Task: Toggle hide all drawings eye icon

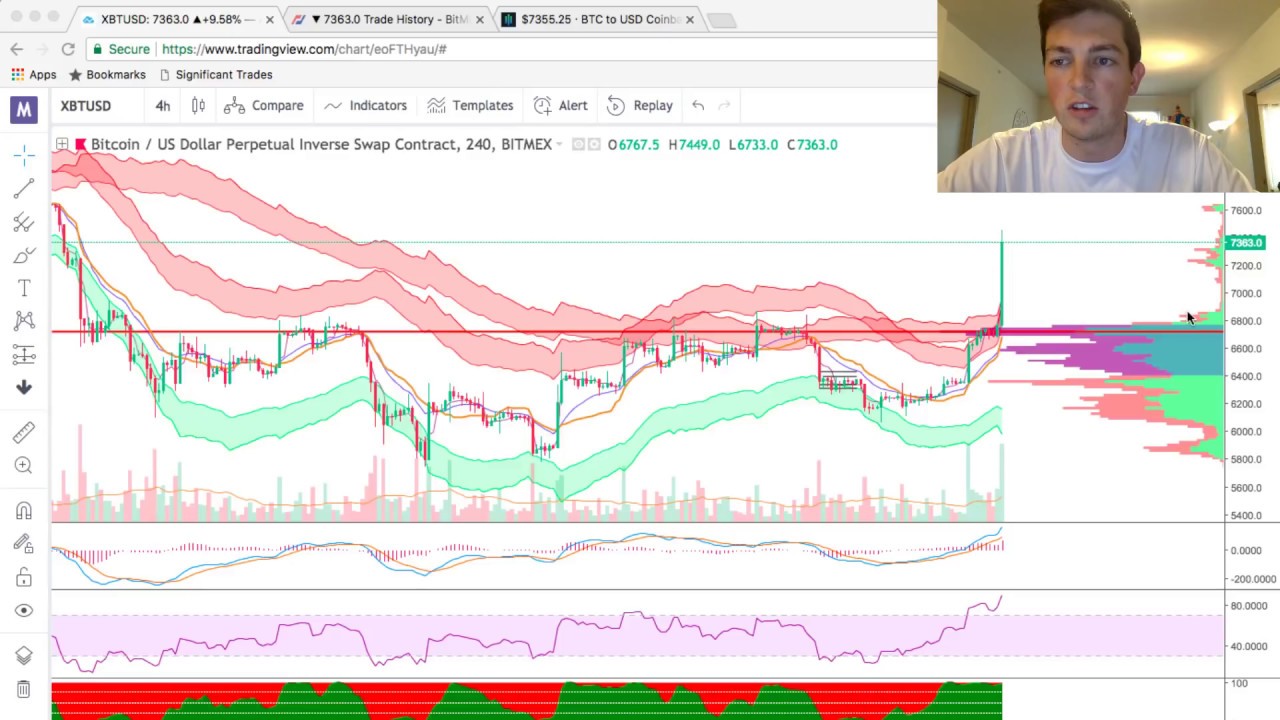Action: point(24,610)
